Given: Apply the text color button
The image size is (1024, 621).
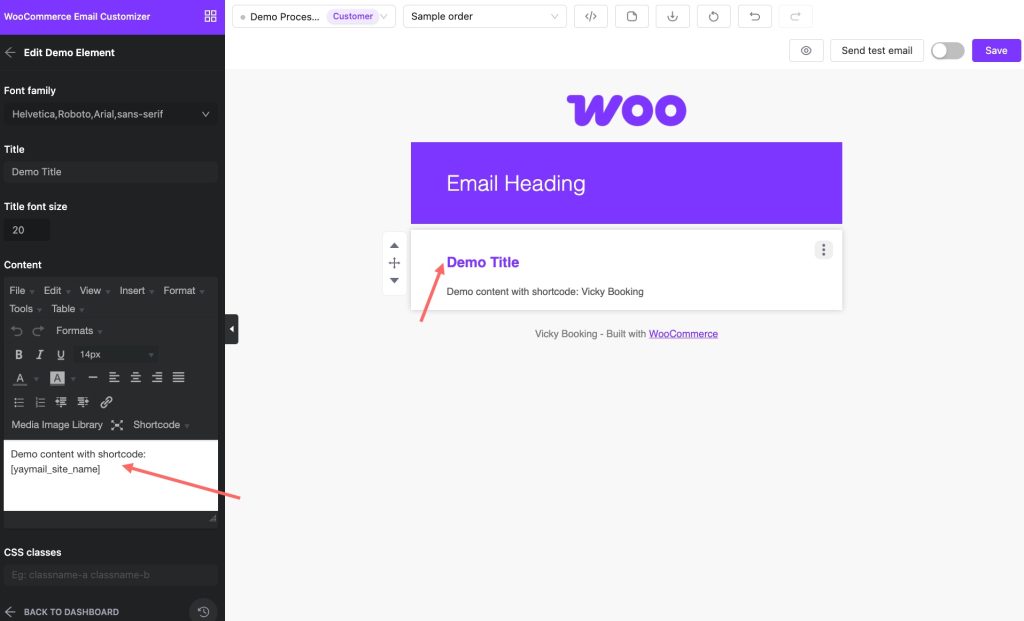Looking at the screenshot, I should 20,378.
